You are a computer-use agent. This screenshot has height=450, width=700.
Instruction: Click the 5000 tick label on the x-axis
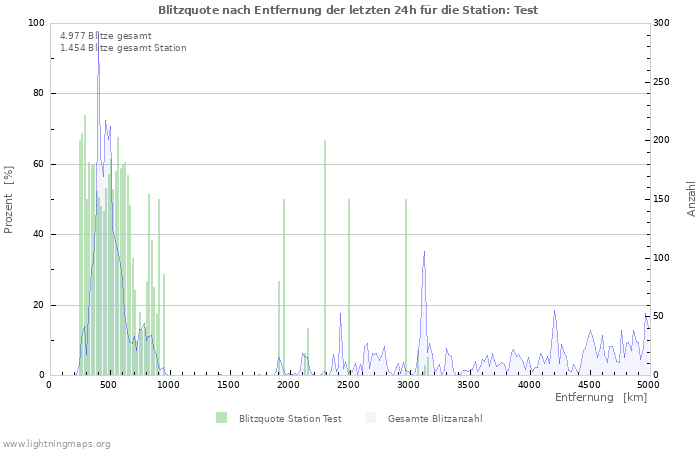click(648, 384)
